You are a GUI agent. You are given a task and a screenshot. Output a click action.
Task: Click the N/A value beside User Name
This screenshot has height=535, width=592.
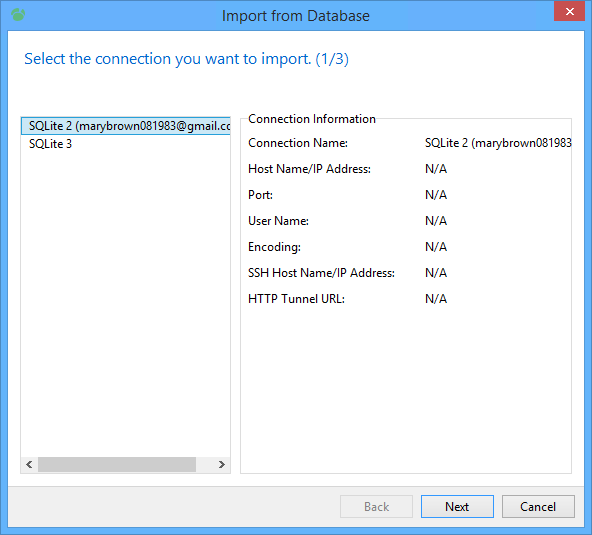tap(436, 221)
